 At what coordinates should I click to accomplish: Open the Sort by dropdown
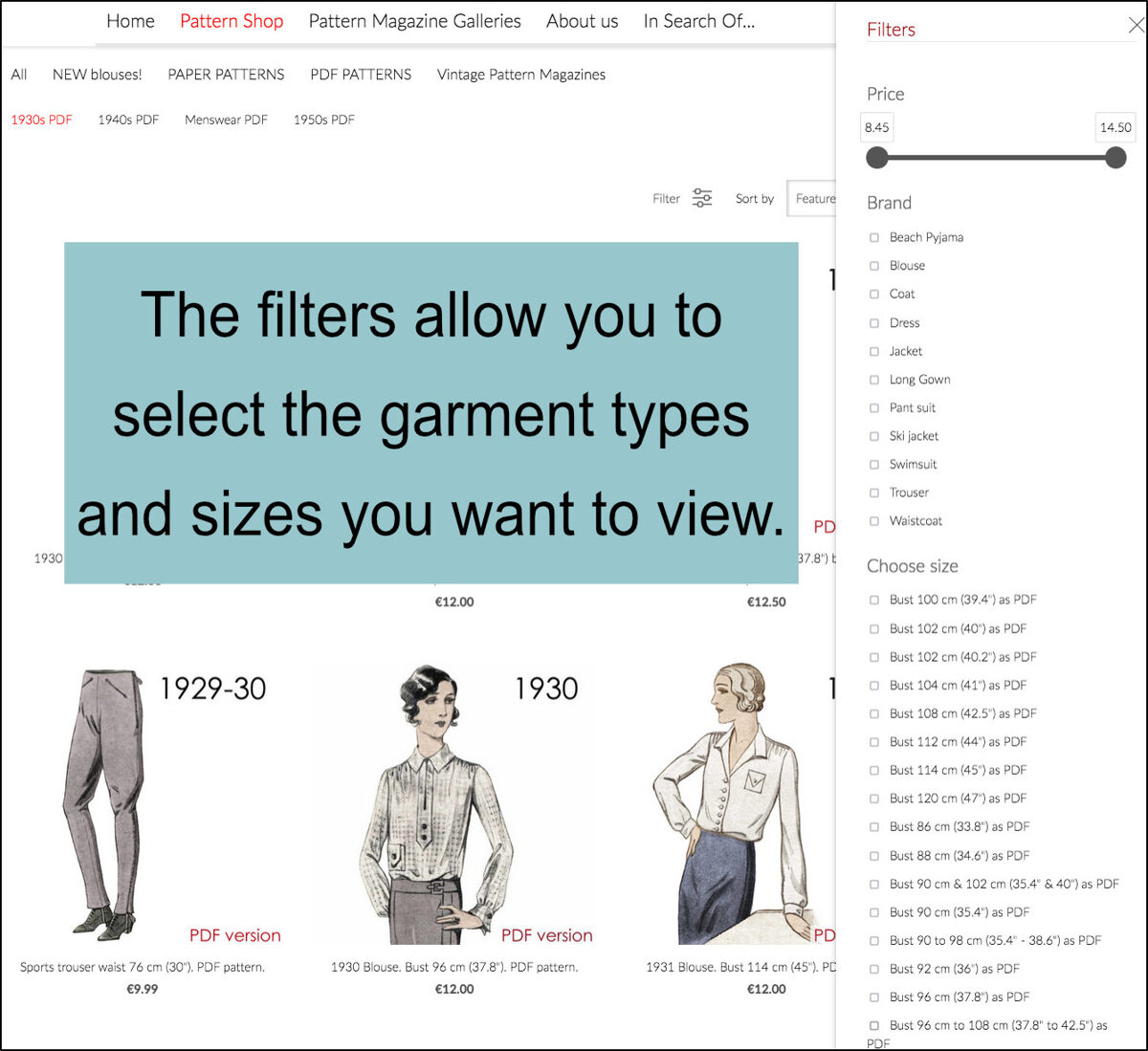coord(811,199)
